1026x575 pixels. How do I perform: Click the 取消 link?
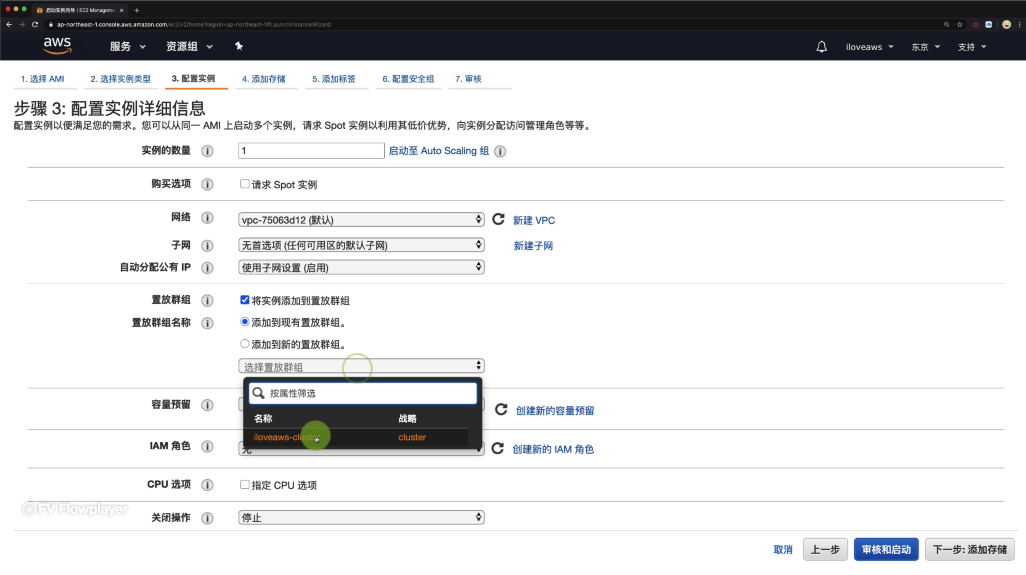[x=783, y=549]
